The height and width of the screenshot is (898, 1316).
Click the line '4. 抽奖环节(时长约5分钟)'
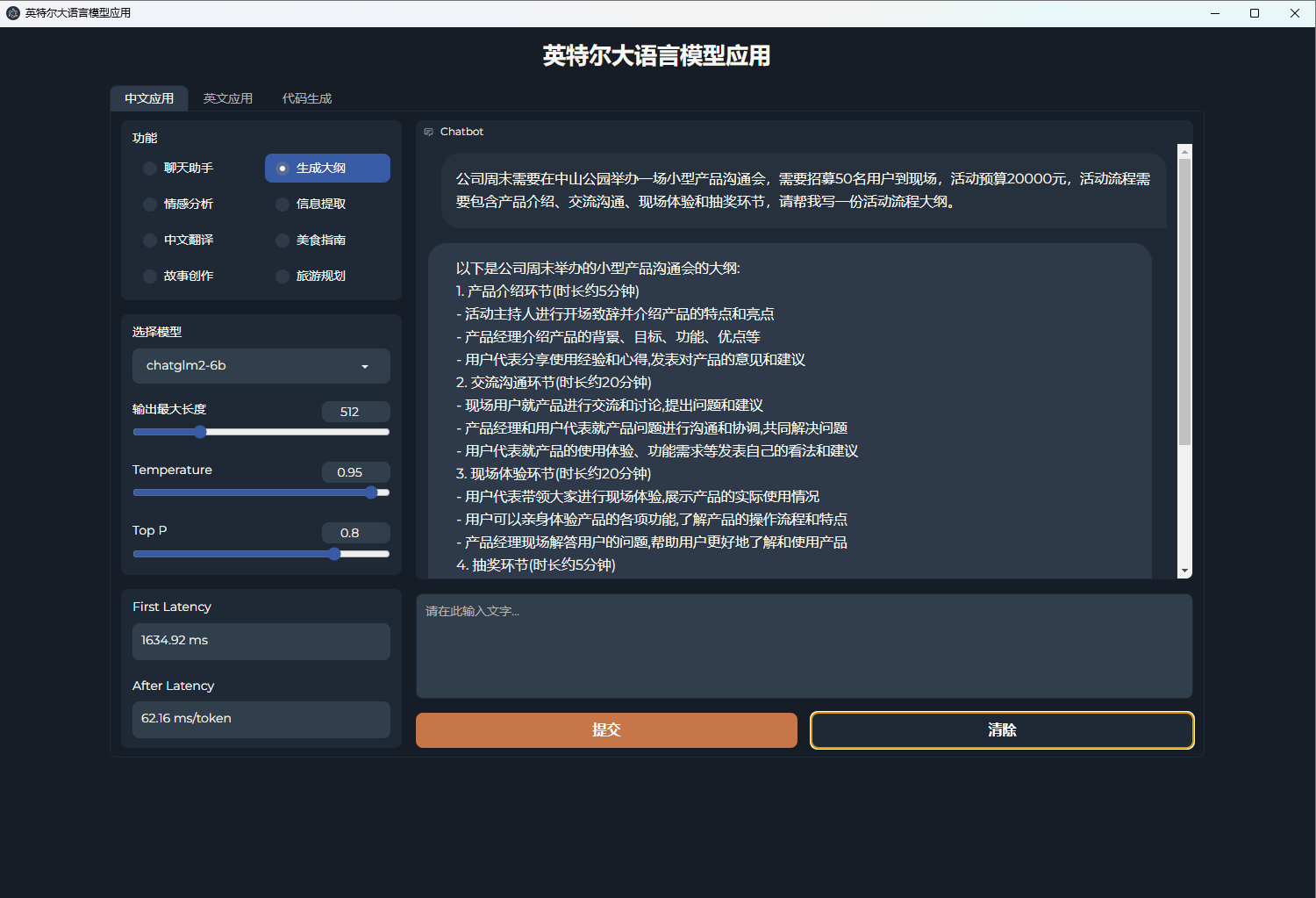[x=536, y=565]
